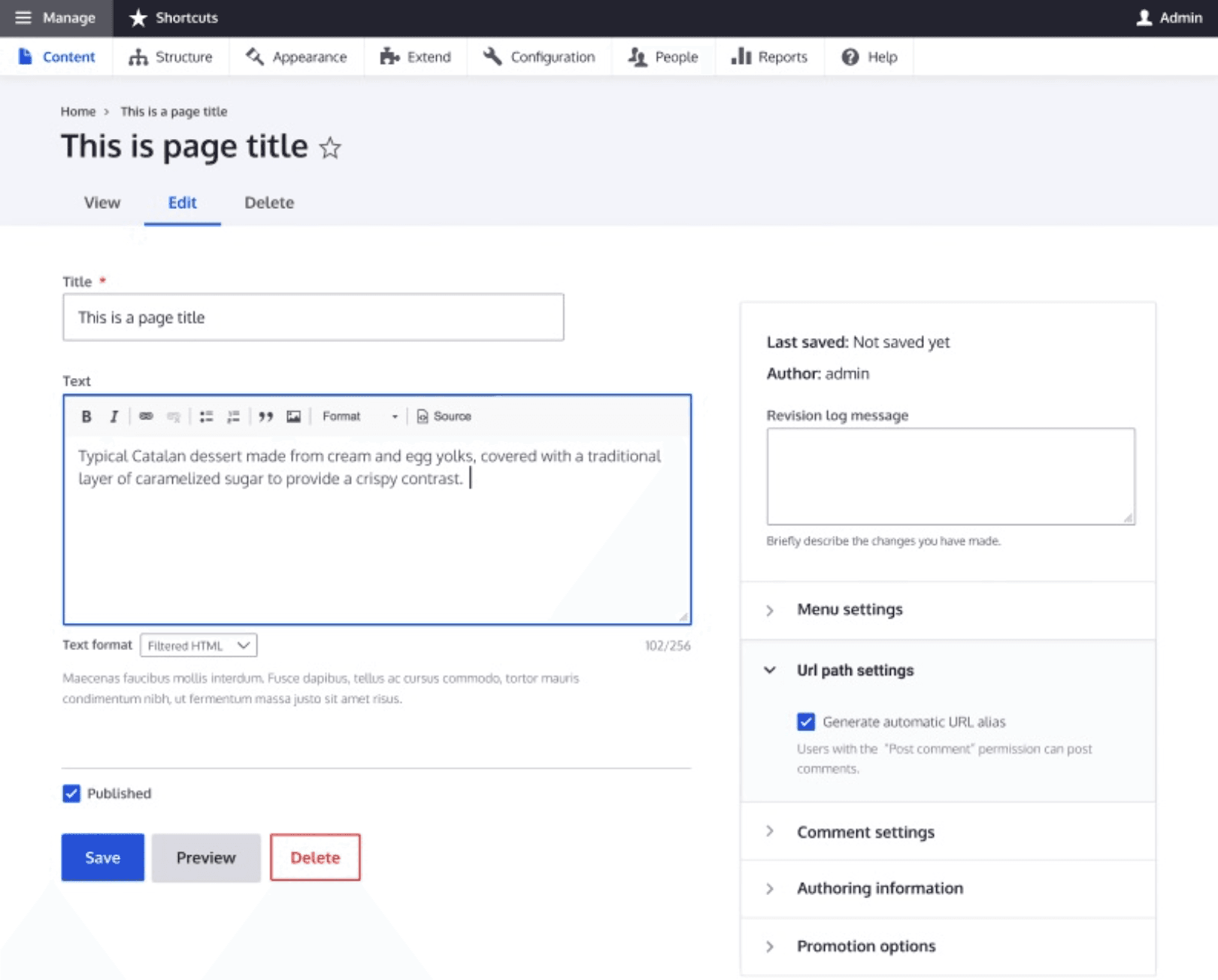Click the insert image icon

tap(293, 416)
